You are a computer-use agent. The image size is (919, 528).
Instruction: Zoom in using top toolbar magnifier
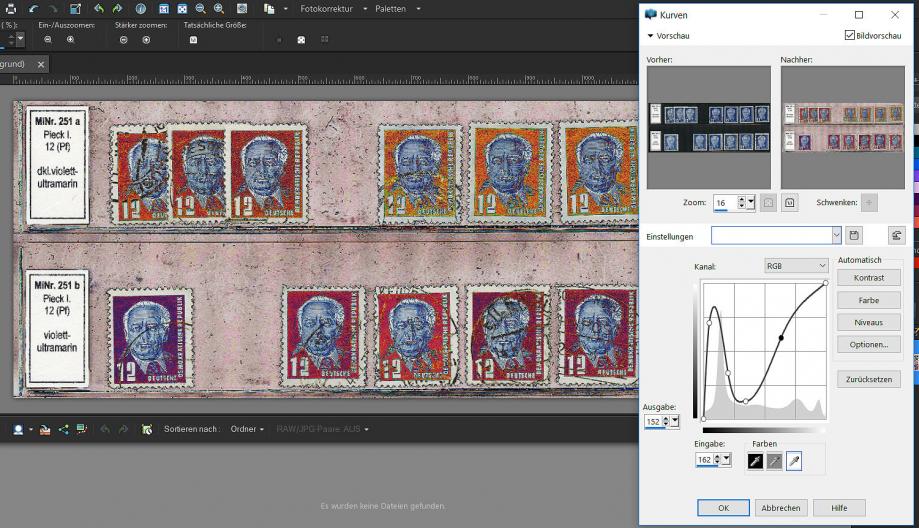219,9
